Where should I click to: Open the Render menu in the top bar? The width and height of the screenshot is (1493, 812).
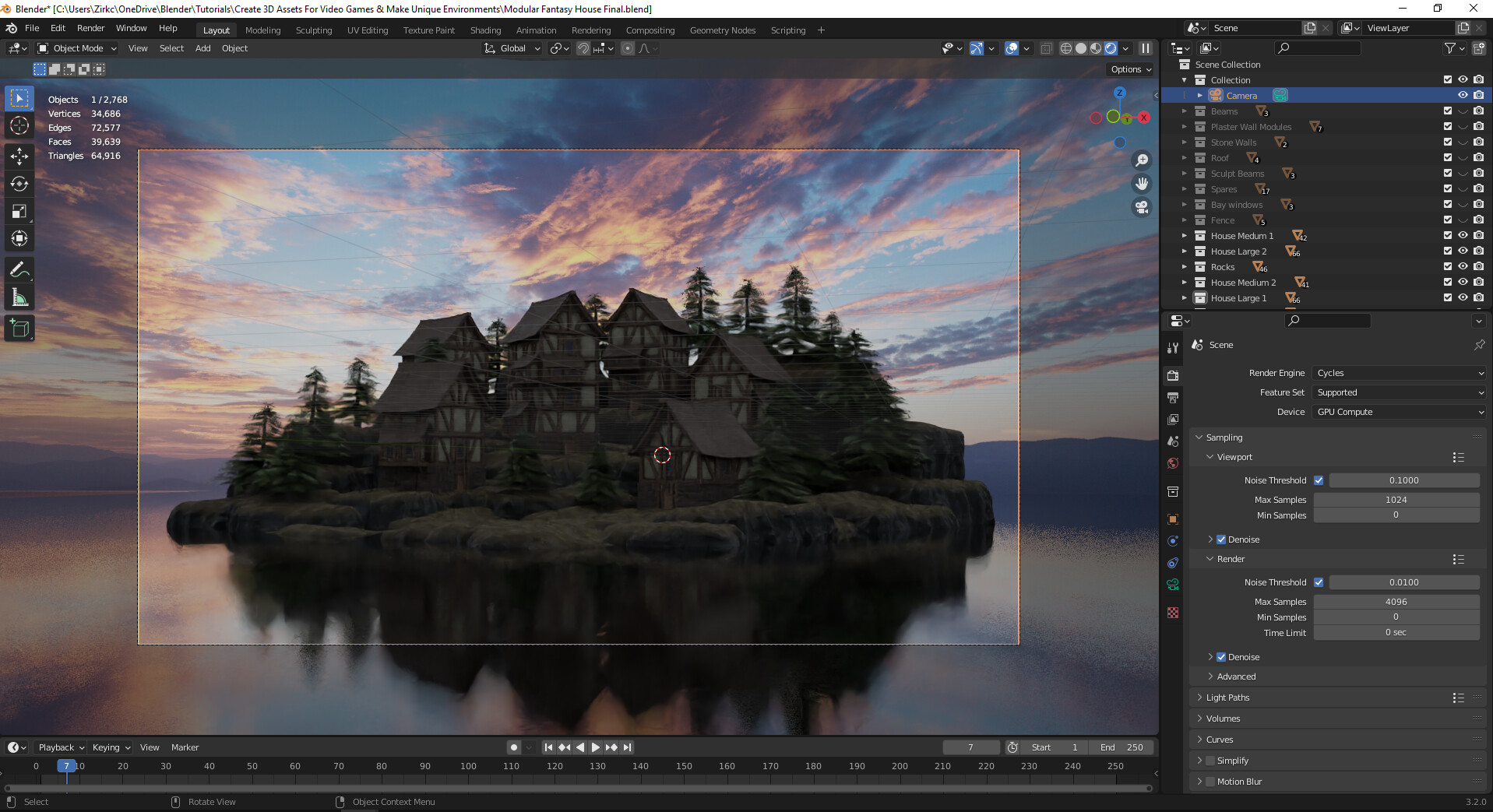90,28
